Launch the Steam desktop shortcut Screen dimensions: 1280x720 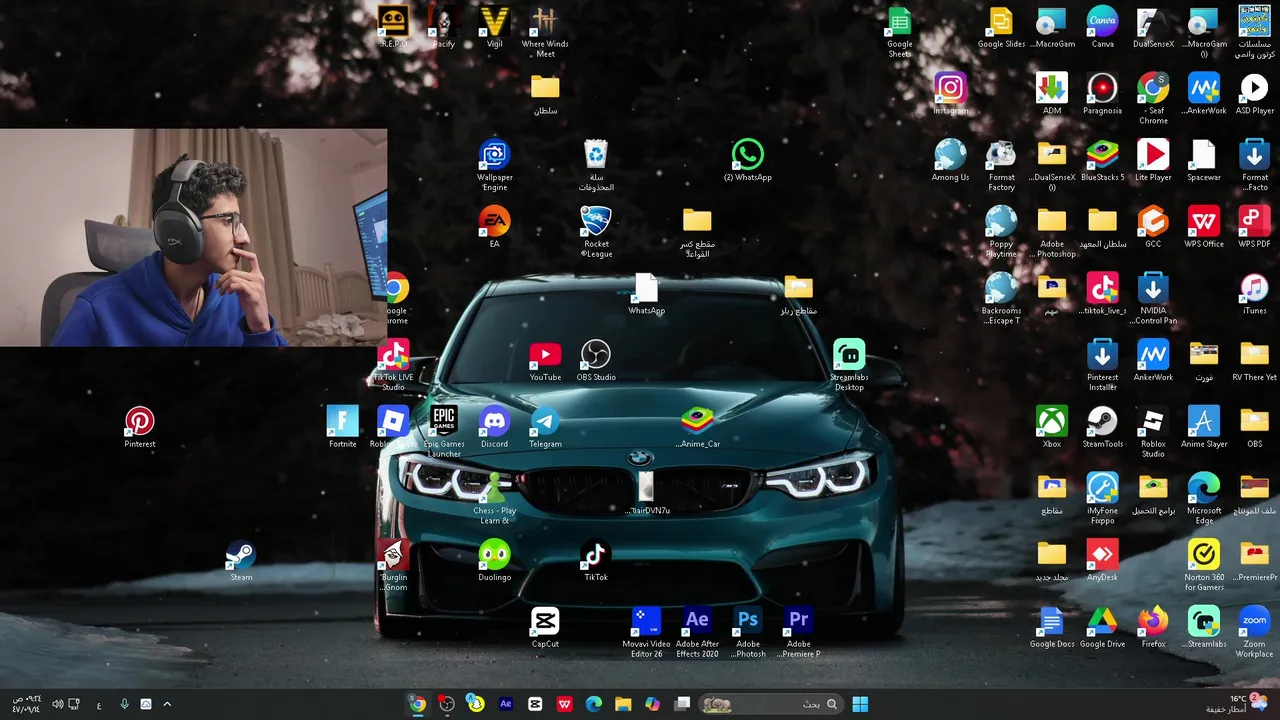tap(241, 560)
